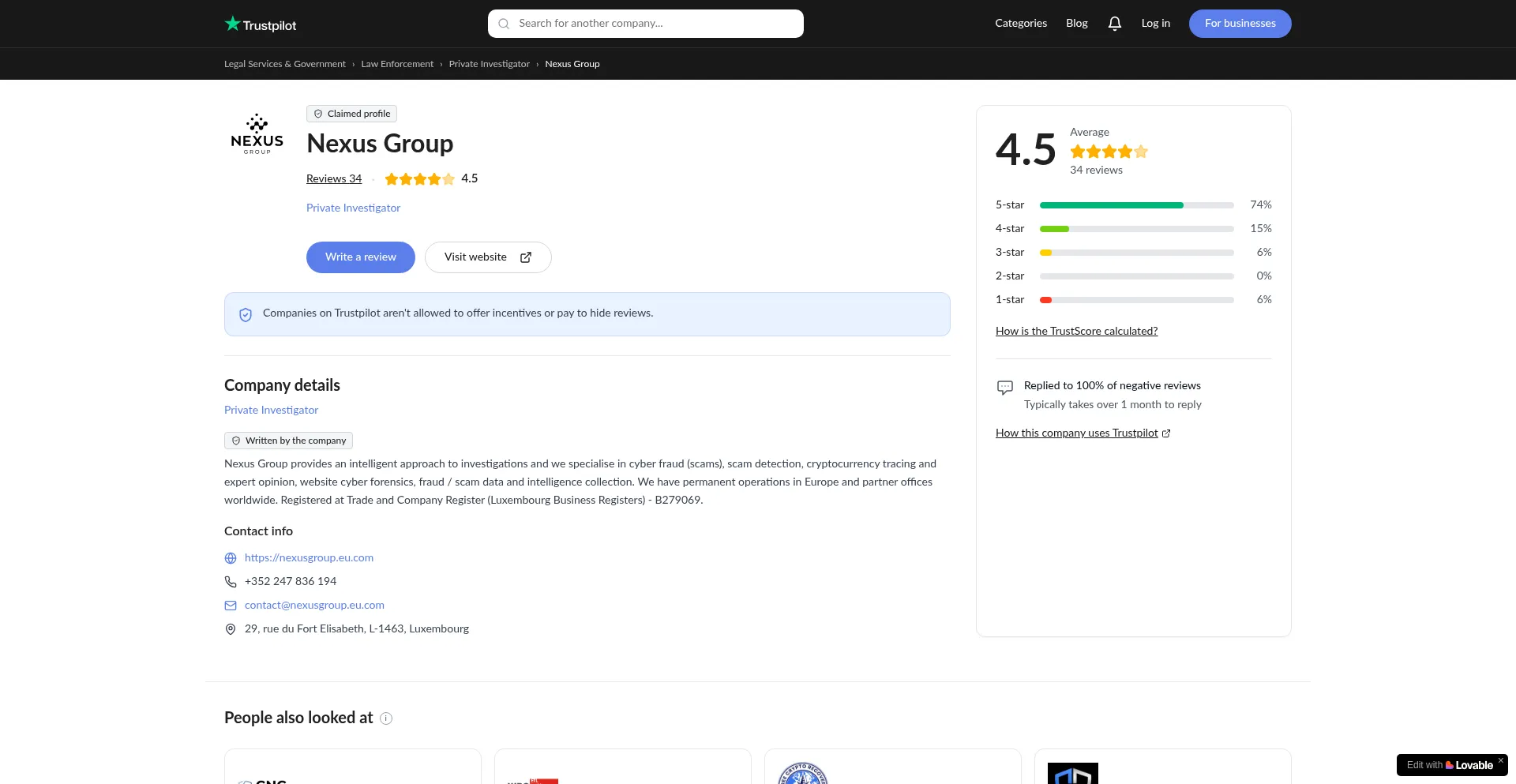Viewport: 1516px width, 784px height.
Task: Click the speech bubble icon near reply stats
Action: [x=1005, y=388]
